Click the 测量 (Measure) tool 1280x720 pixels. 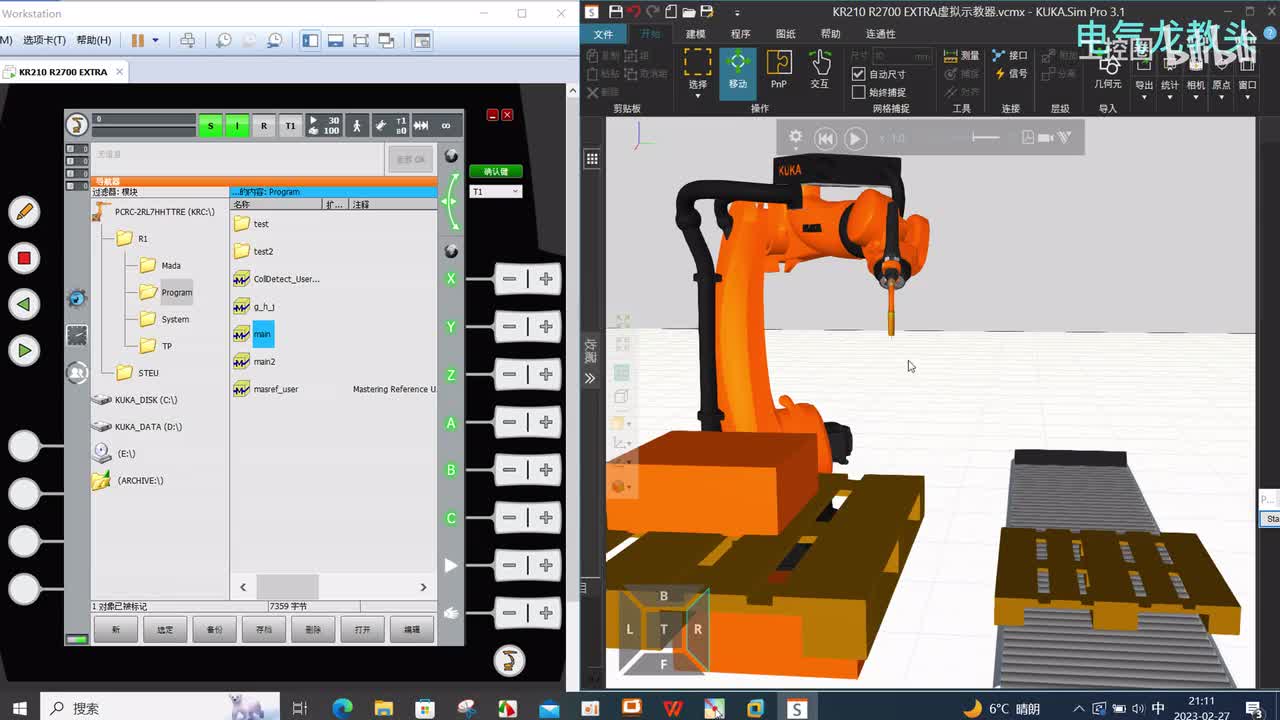pos(961,56)
